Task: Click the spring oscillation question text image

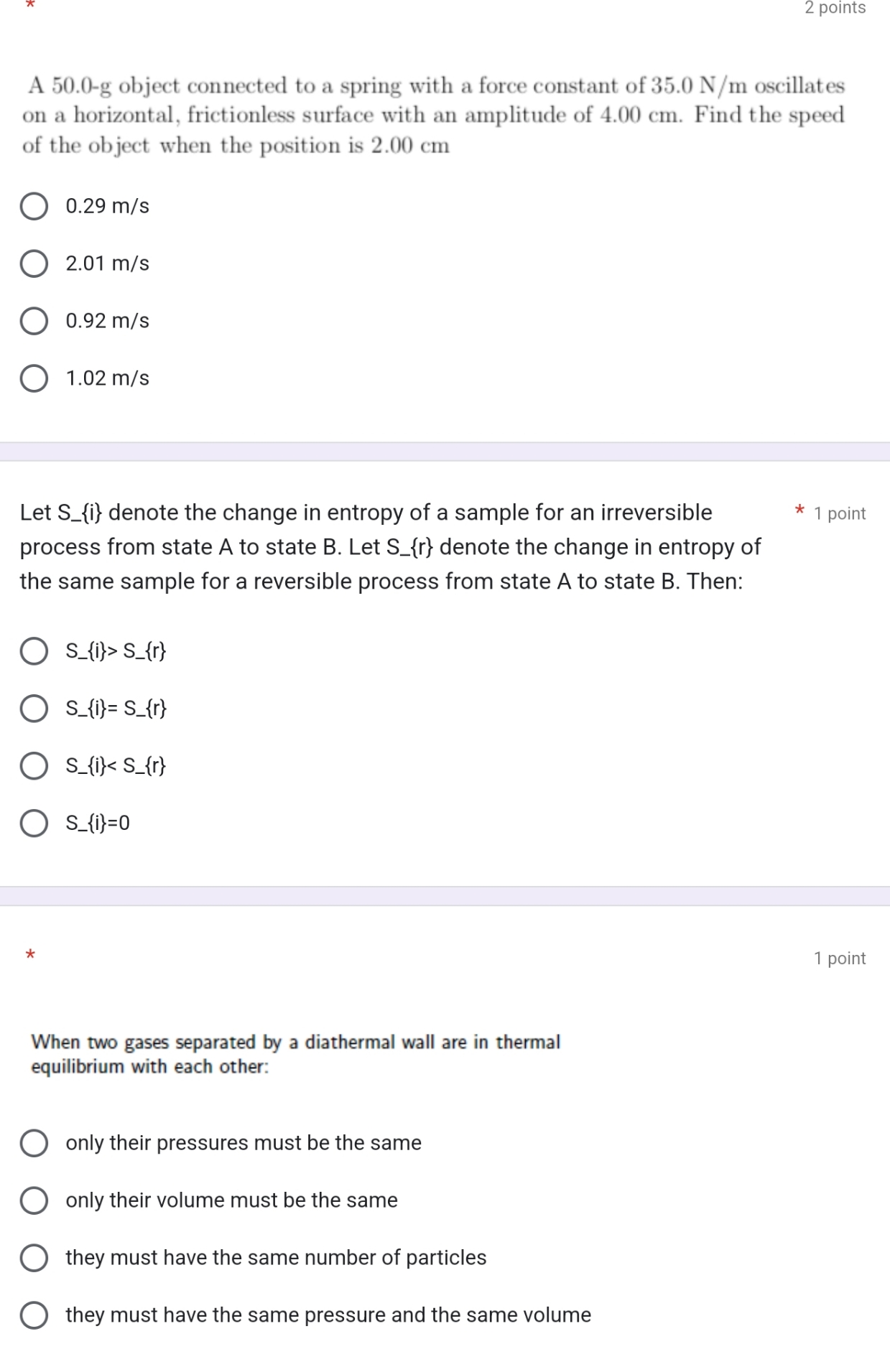Action: (433, 115)
